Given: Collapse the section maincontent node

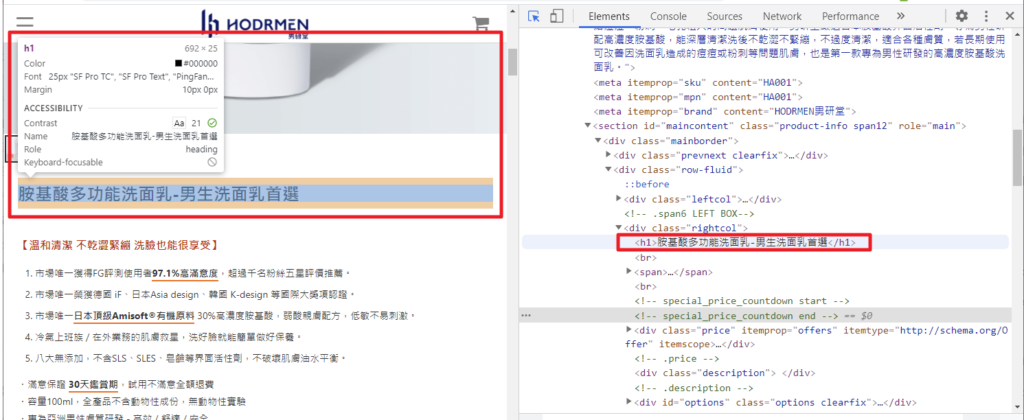Looking at the screenshot, I should pos(588,126).
